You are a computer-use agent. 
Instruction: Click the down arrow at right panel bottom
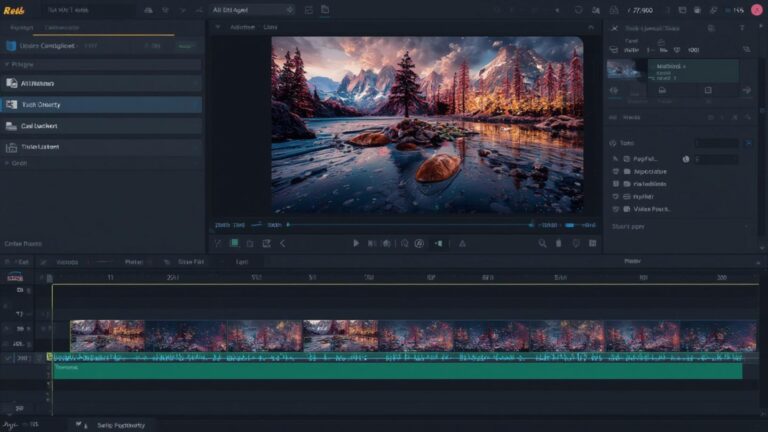[x=762, y=248]
